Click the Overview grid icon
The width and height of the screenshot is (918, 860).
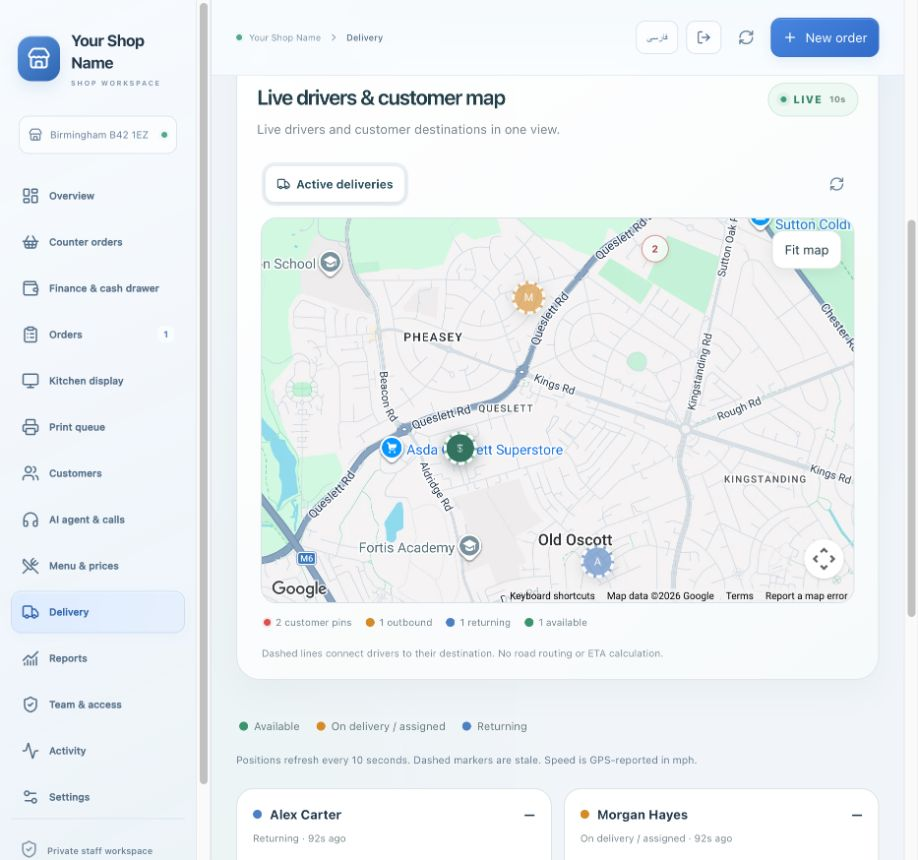(x=30, y=196)
